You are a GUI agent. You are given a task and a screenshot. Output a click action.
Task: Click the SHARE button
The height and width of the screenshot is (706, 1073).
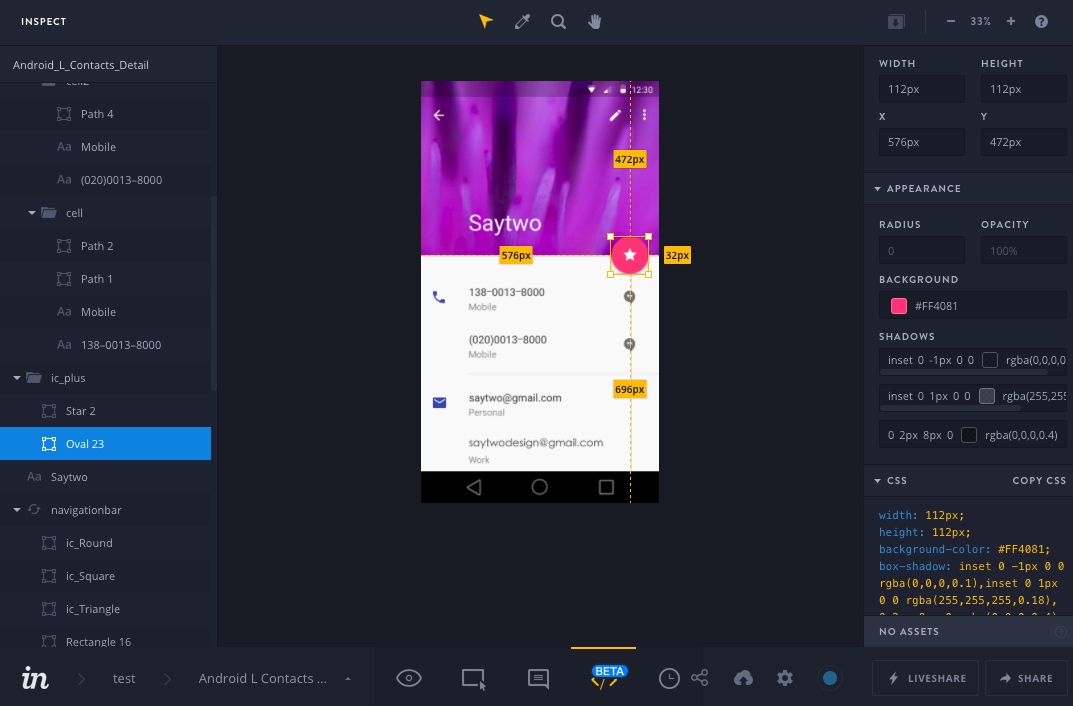point(1026,678)
